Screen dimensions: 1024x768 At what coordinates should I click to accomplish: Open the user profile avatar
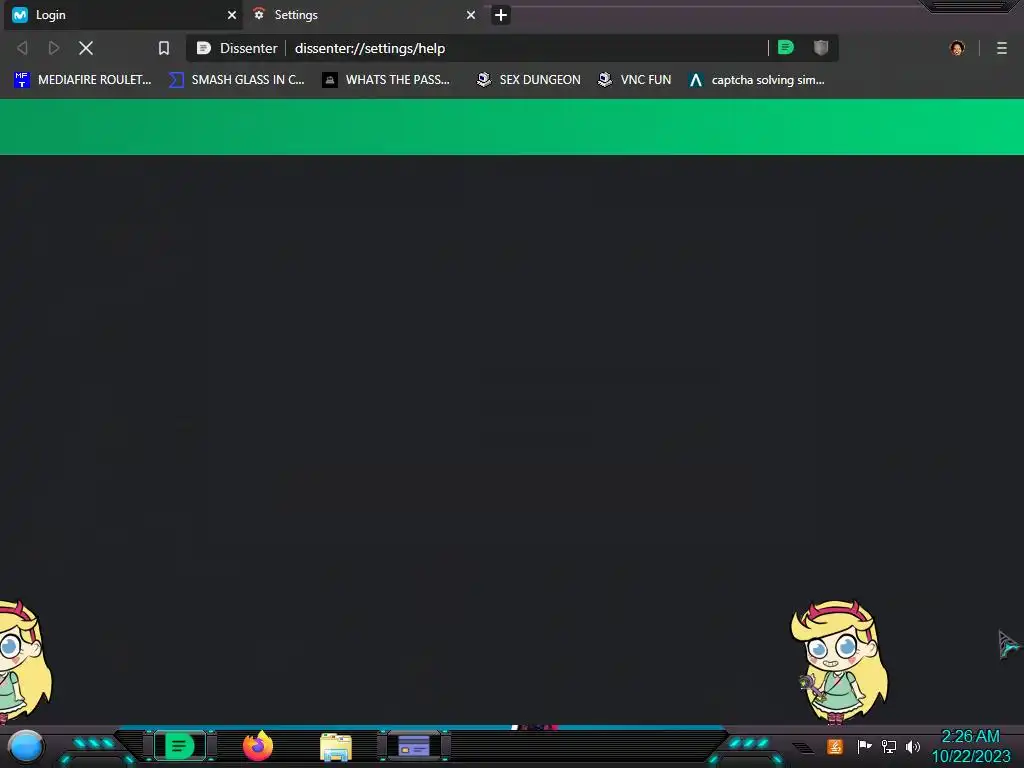pos(957,48)
